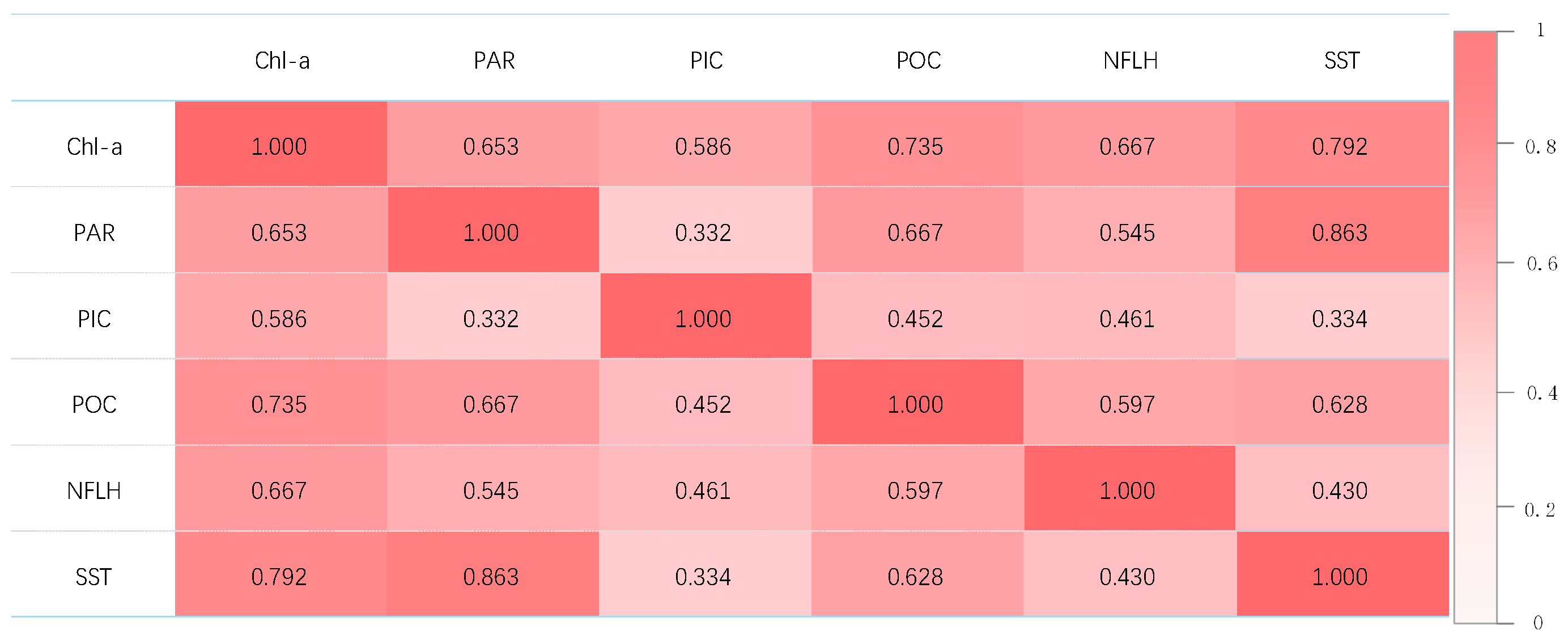The height and width of the screenshot is (643, 1568).
Task: Select the PAR row cell showing 0.863
Action: [x=1340, y=232]
